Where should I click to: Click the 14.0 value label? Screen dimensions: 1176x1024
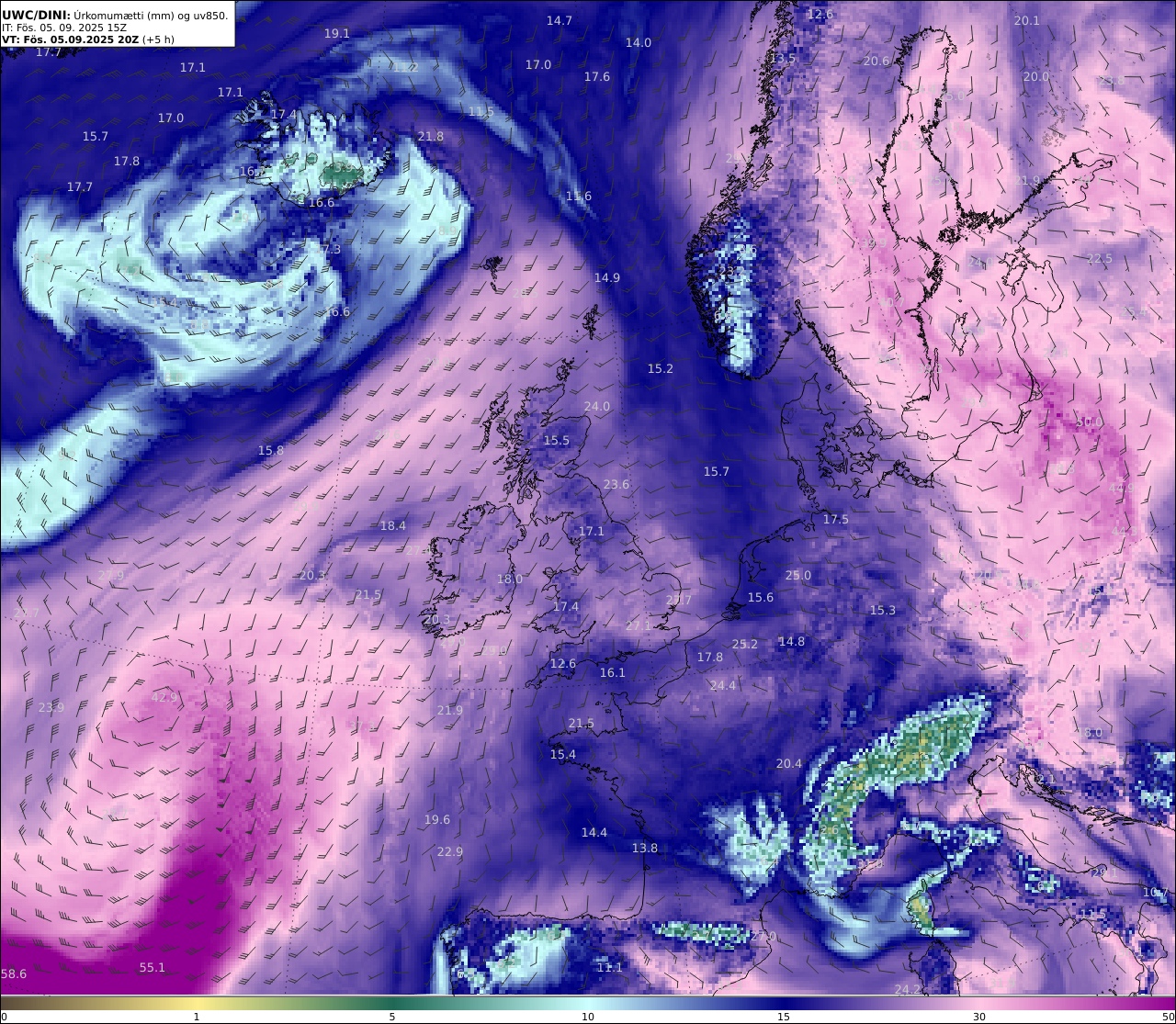point(639,42)
